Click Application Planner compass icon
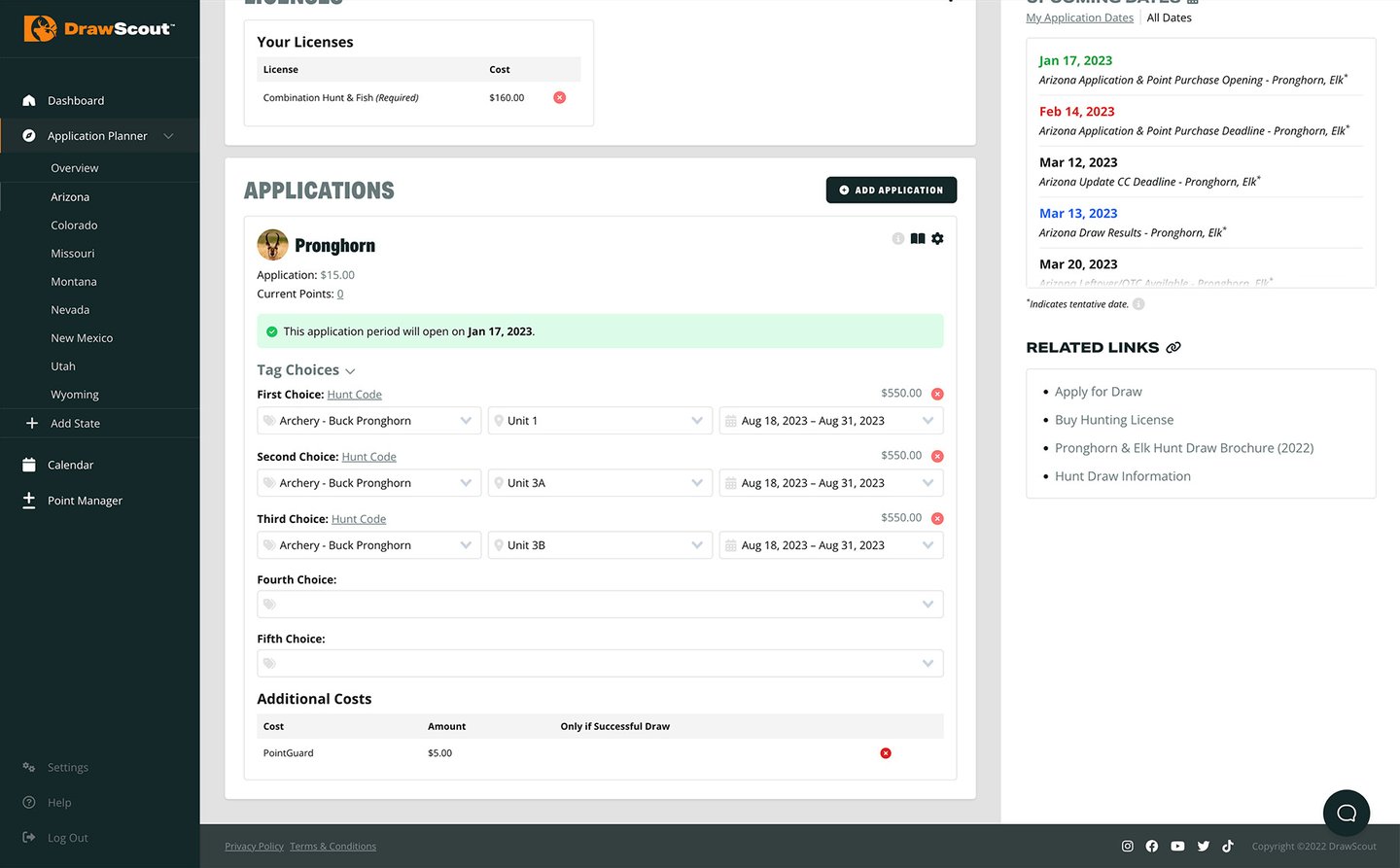The image size is (1400, 868). (29, 136)
